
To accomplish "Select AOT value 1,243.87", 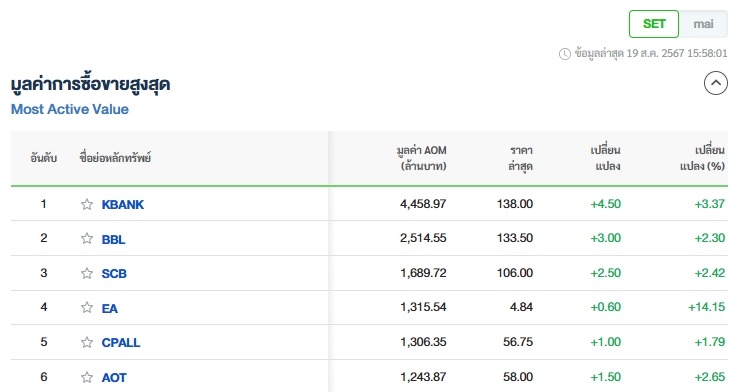I will (x=423, y=377).
